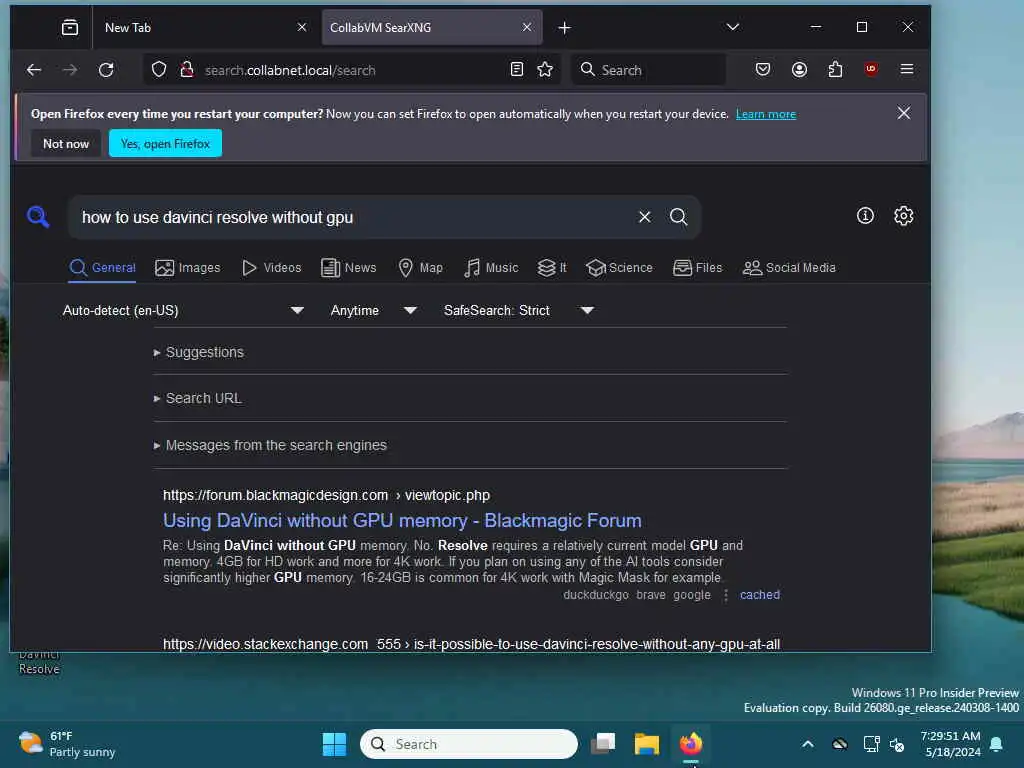Expand Messages from the search engines
This screenshot has width=1024, height=768.
(270, 445)
